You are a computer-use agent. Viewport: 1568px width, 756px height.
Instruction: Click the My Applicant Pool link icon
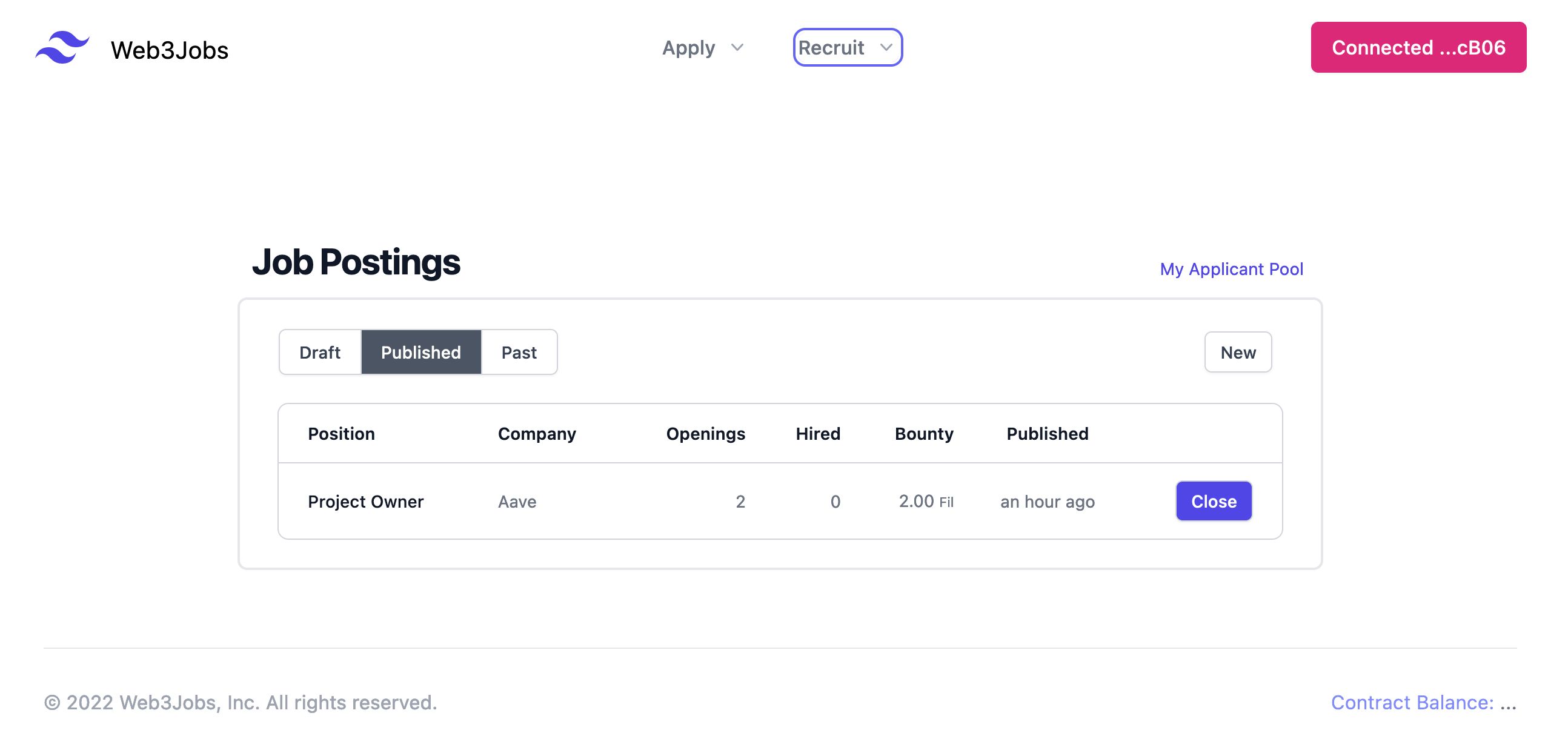pyautogui.click(x=1232, y=267)
